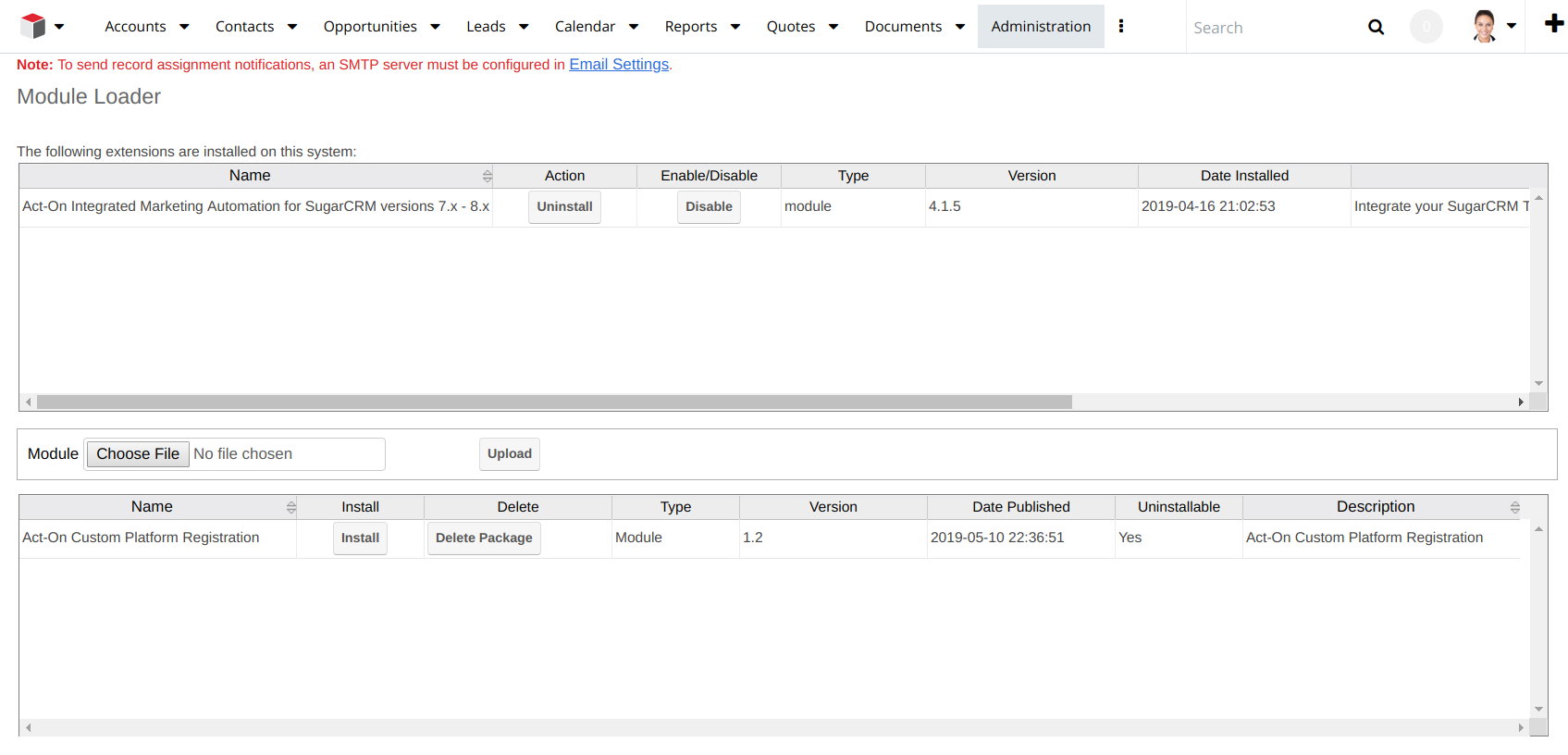Click left arrow of installed extensions scrollbar
The image size is (1568, 755).
29,402
